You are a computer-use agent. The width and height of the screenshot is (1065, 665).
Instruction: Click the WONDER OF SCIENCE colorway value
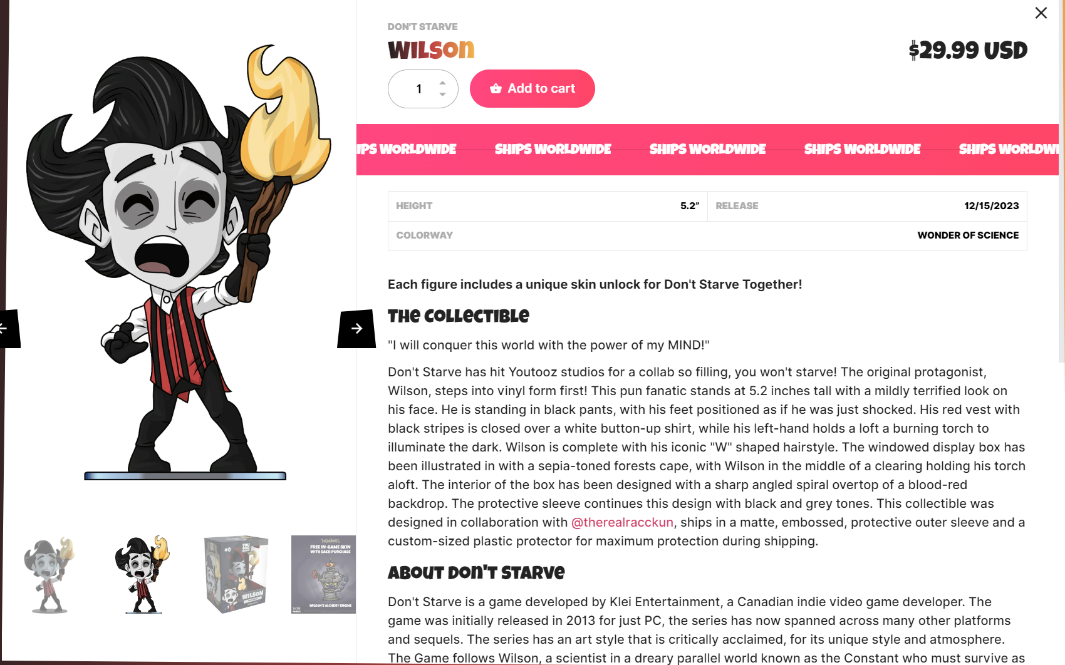click(x=968, y=235)
